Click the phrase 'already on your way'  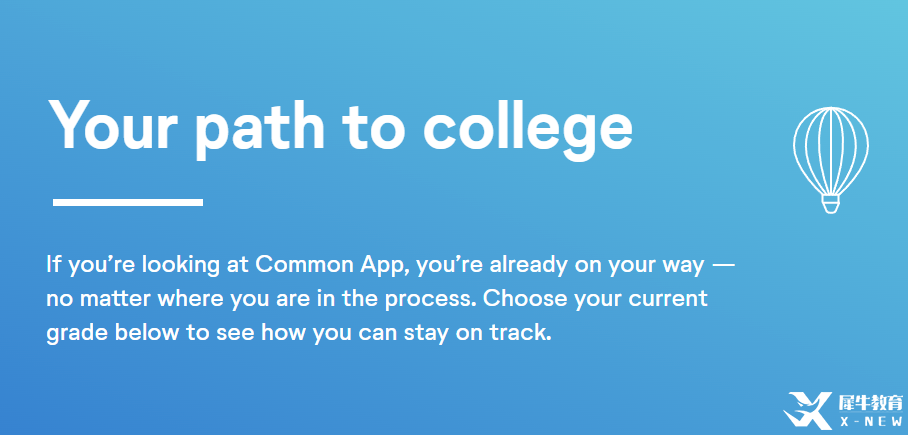(597, 266)
